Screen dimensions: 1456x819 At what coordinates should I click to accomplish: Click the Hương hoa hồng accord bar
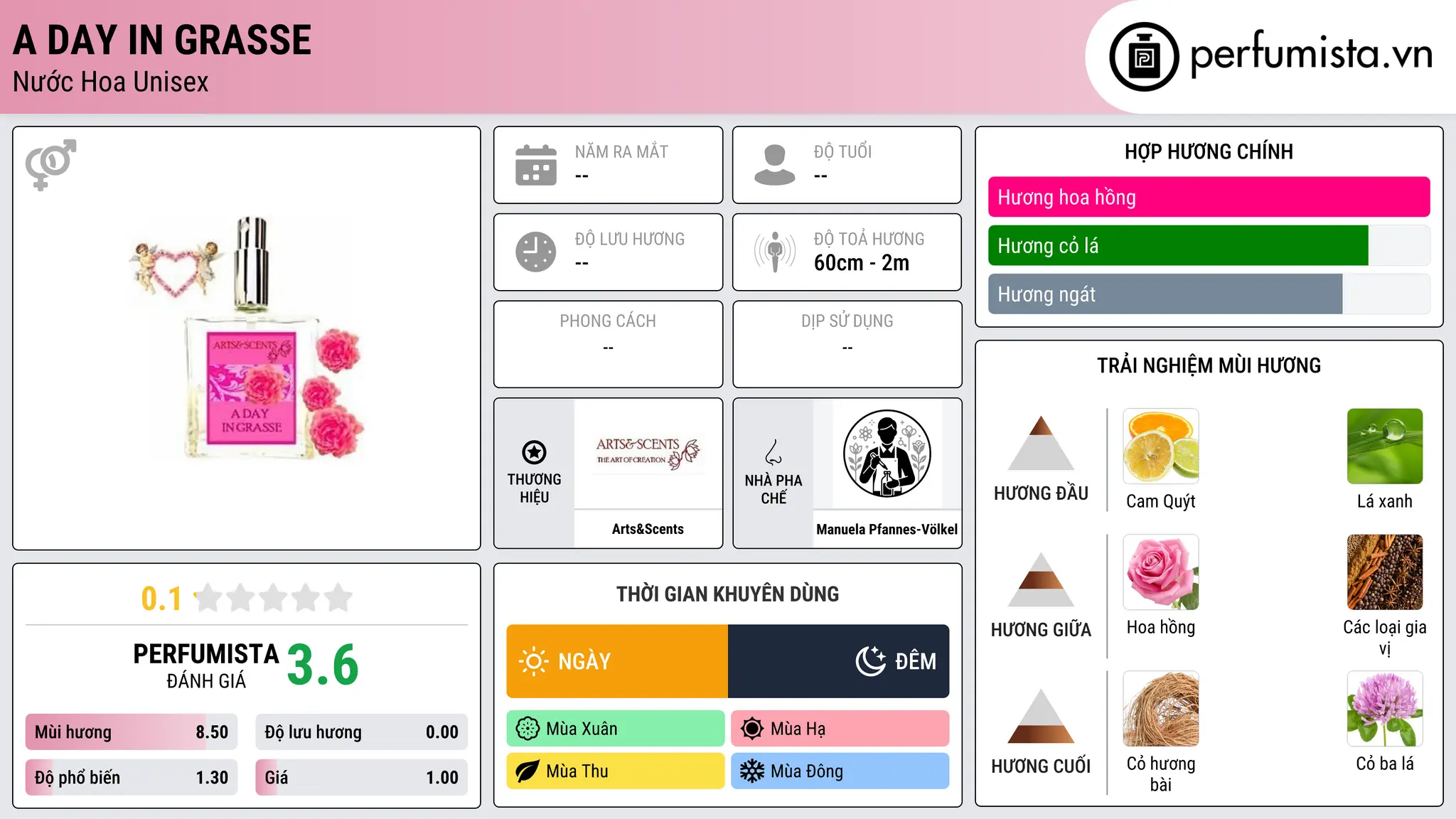(x=1209, y=197)
